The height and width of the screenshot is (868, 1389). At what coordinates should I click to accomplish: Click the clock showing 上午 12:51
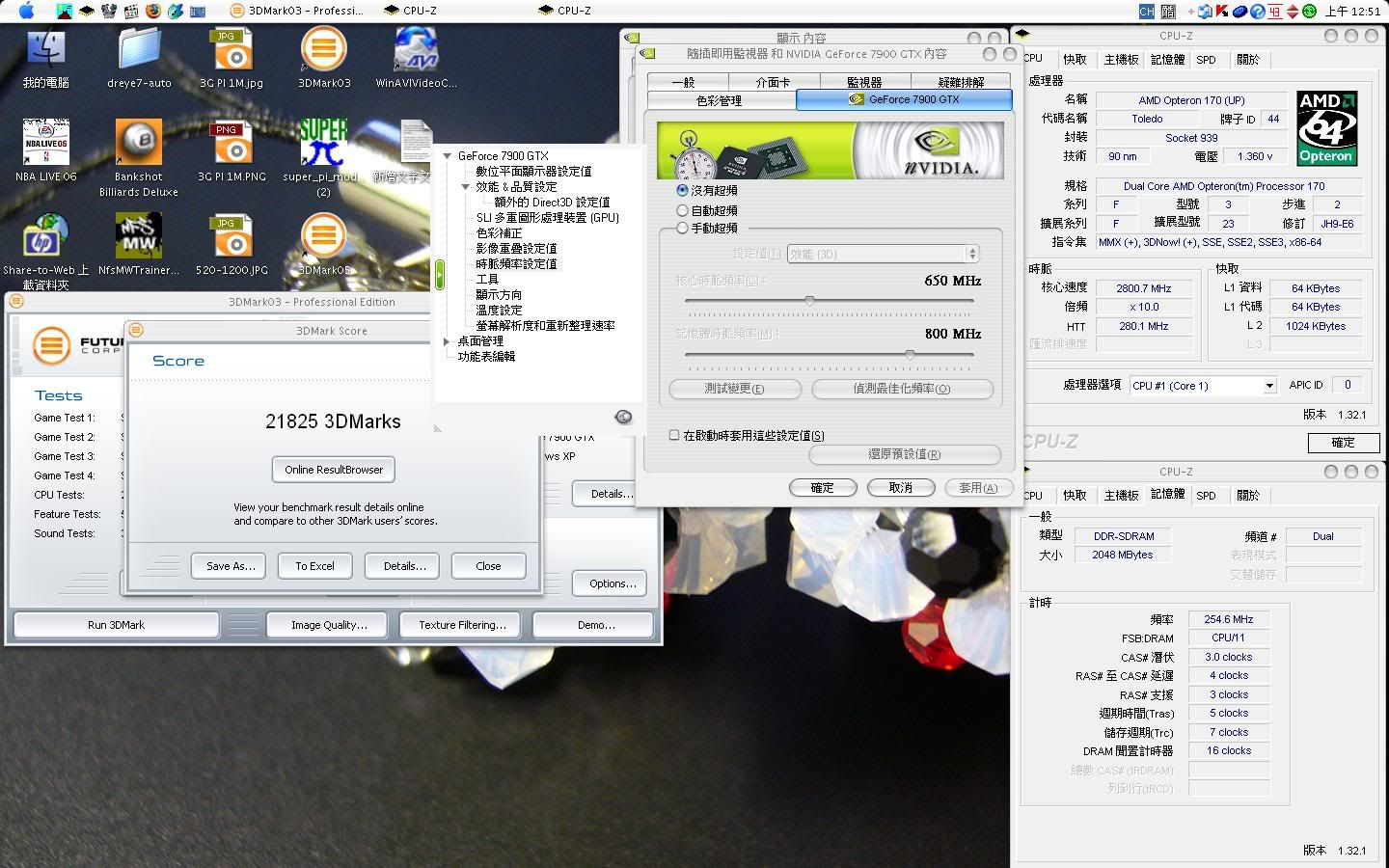click(x=1352, y=12)
